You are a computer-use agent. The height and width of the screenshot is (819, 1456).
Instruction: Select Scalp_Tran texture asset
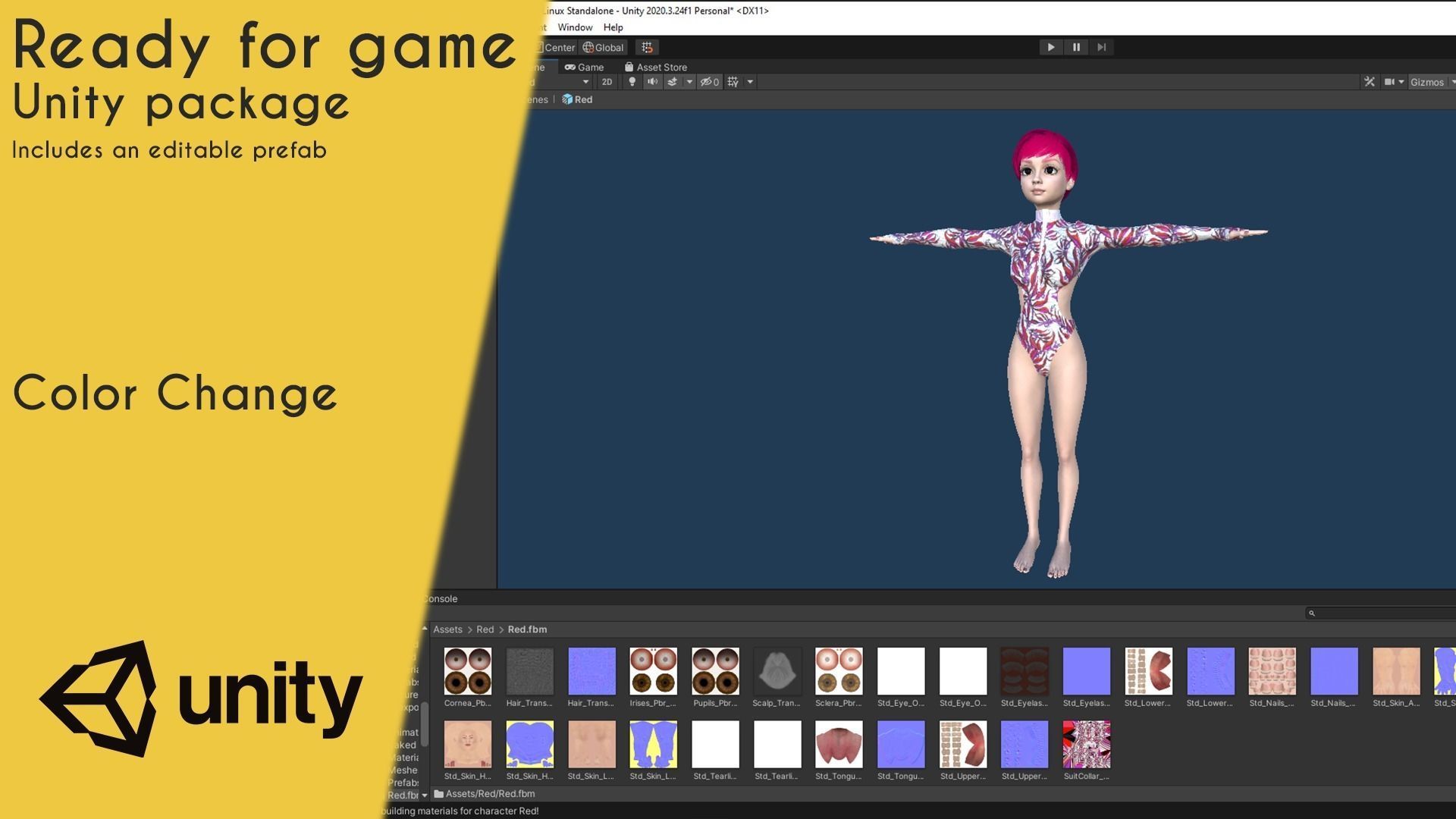[x=777, y=677]
